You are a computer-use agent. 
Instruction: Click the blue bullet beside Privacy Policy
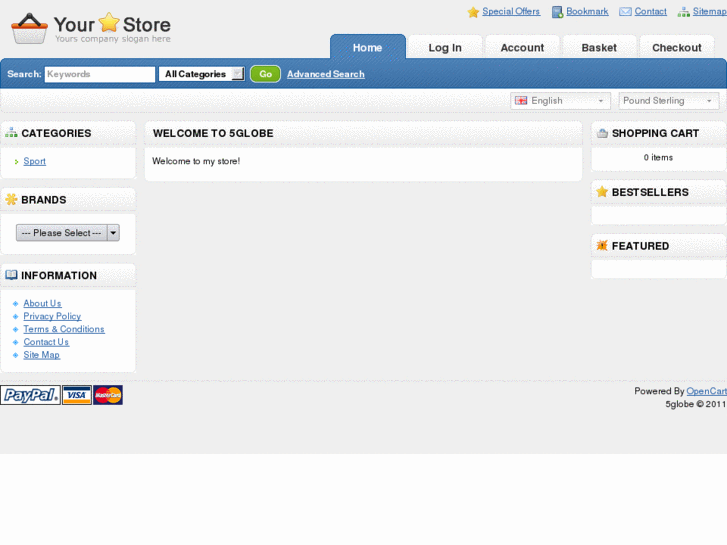[x=15, y=317]
